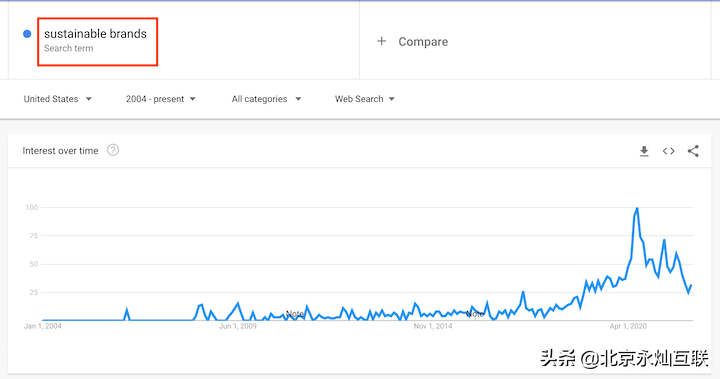720x379 pixels.
Task: Click the Jun 1, 2009 axis label
Action: (238, 326)
